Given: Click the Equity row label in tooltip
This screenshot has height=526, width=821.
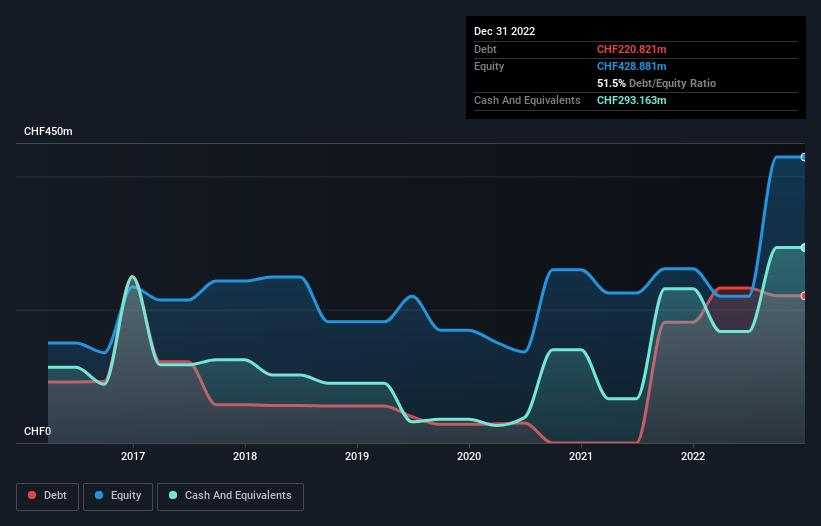Looking at the screenshot, I should [x=489, y=66].
